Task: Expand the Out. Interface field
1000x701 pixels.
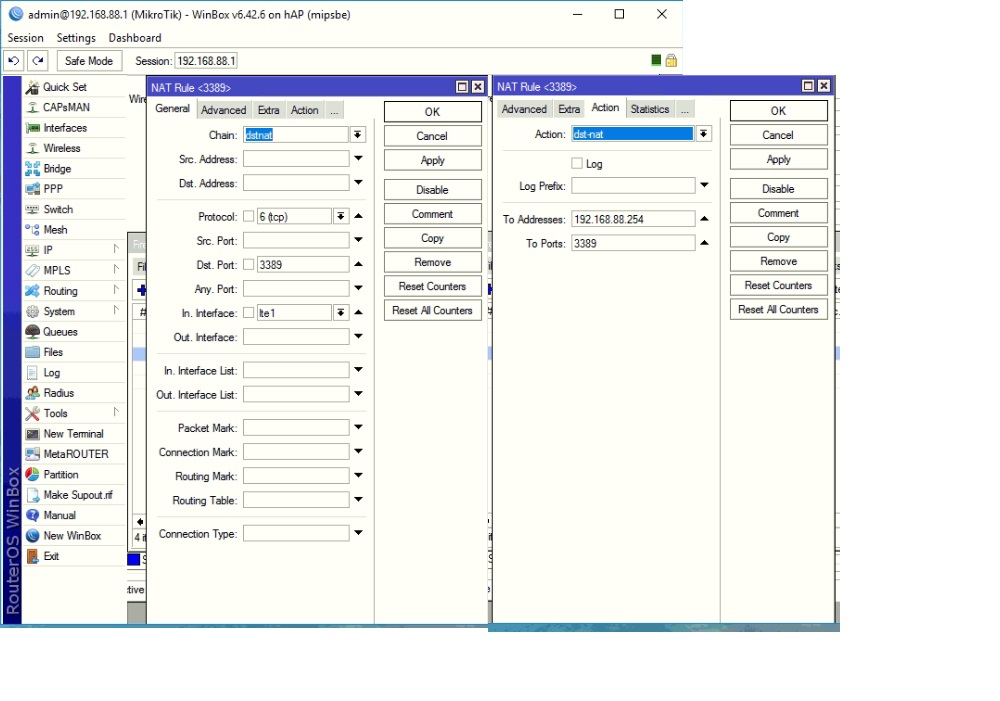Action: [x=358, y=336]
